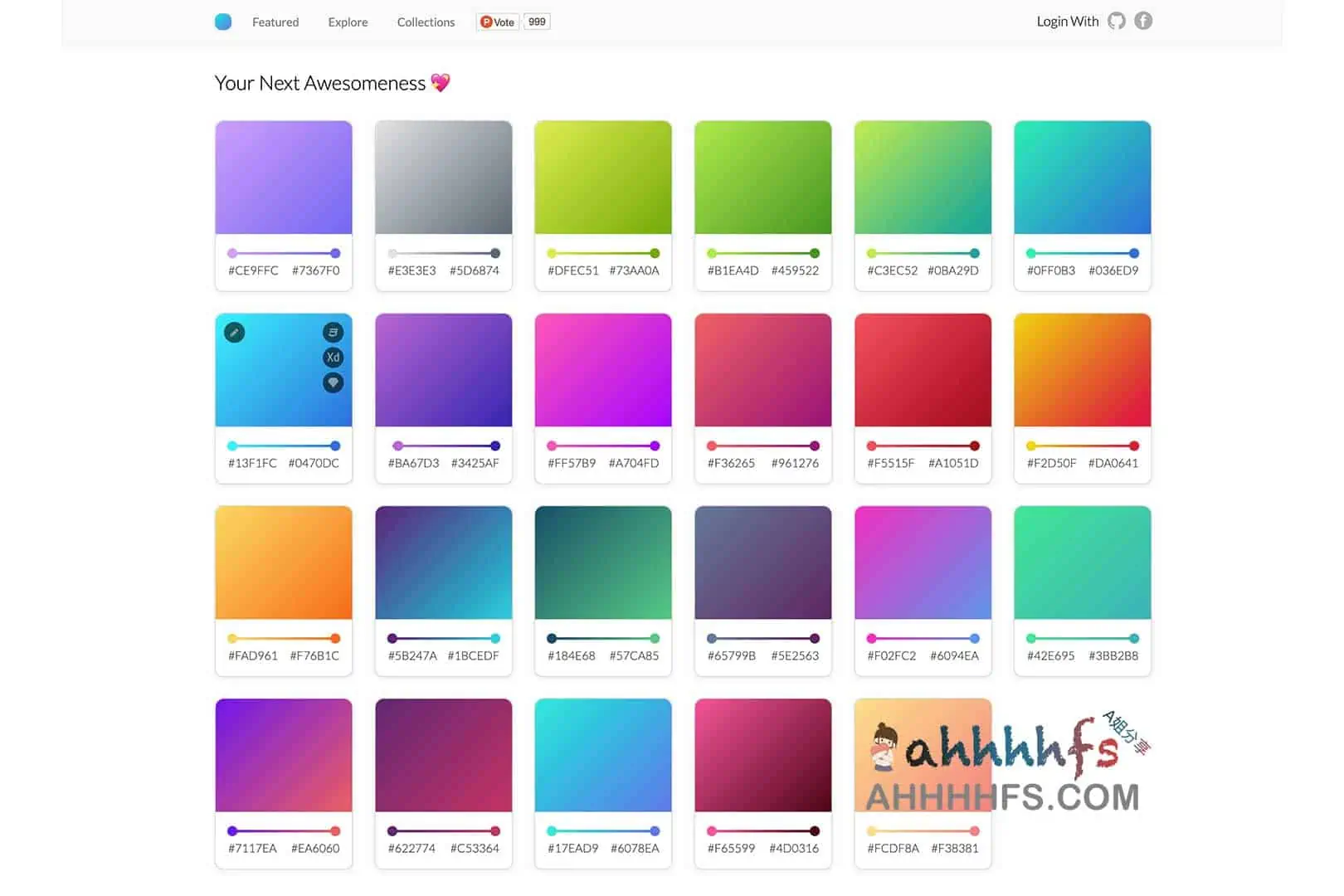Open the #184E68 to #57CA85 gradient card
Viewport: 1344px width, 896px height.
click(x=603, y=562)
